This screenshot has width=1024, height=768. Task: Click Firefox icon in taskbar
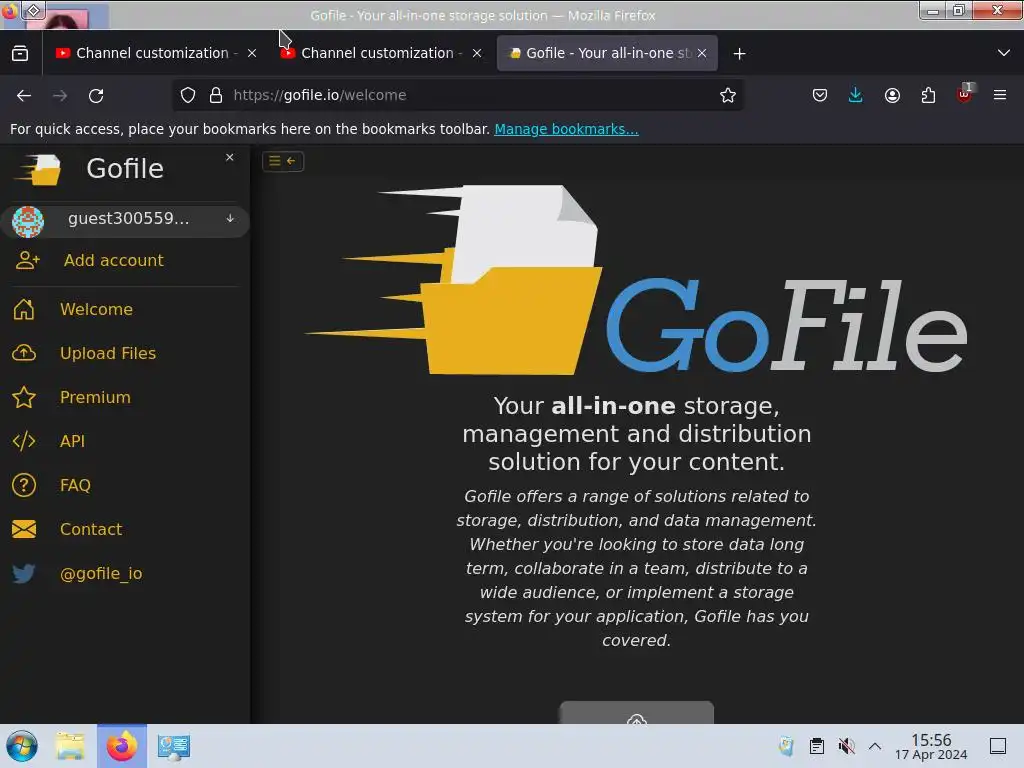[121, 746]
